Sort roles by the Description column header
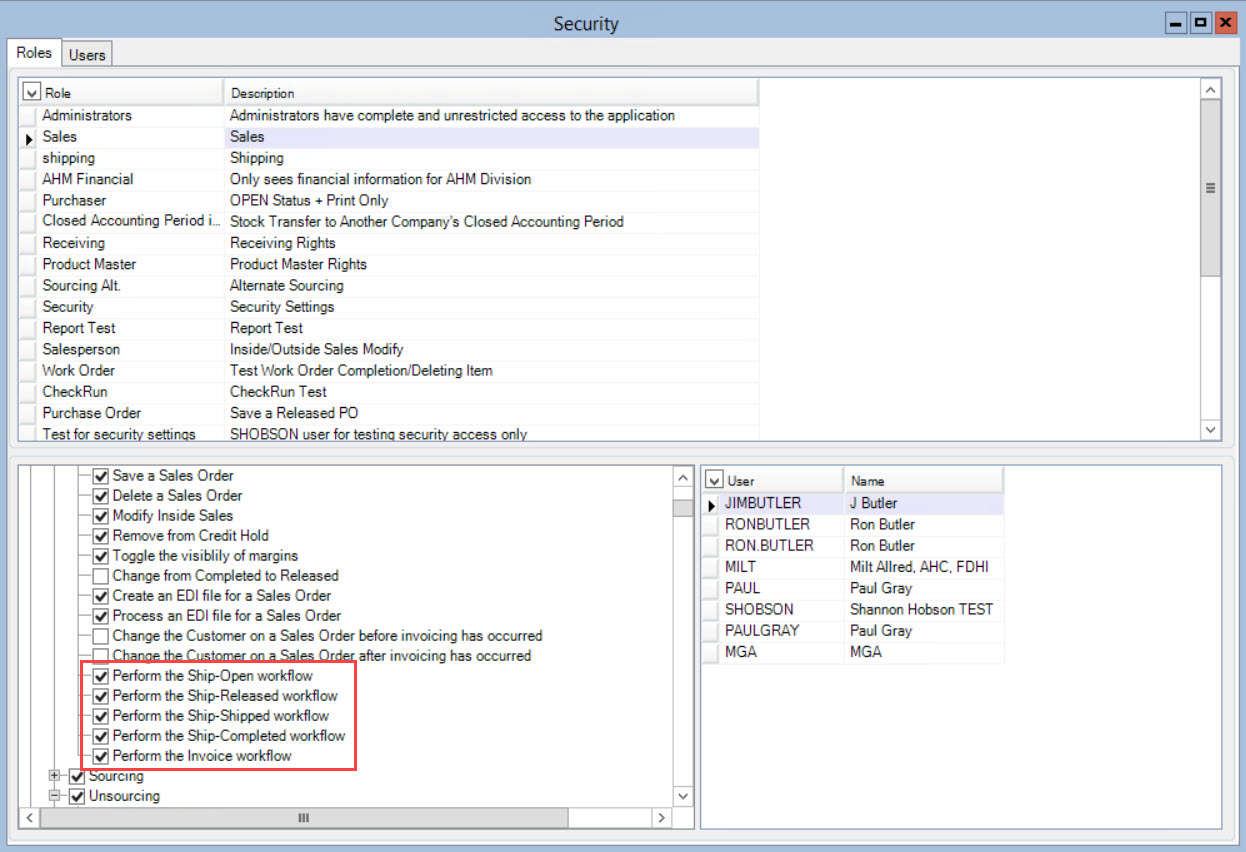1246x852 pixels. [490, 93]
